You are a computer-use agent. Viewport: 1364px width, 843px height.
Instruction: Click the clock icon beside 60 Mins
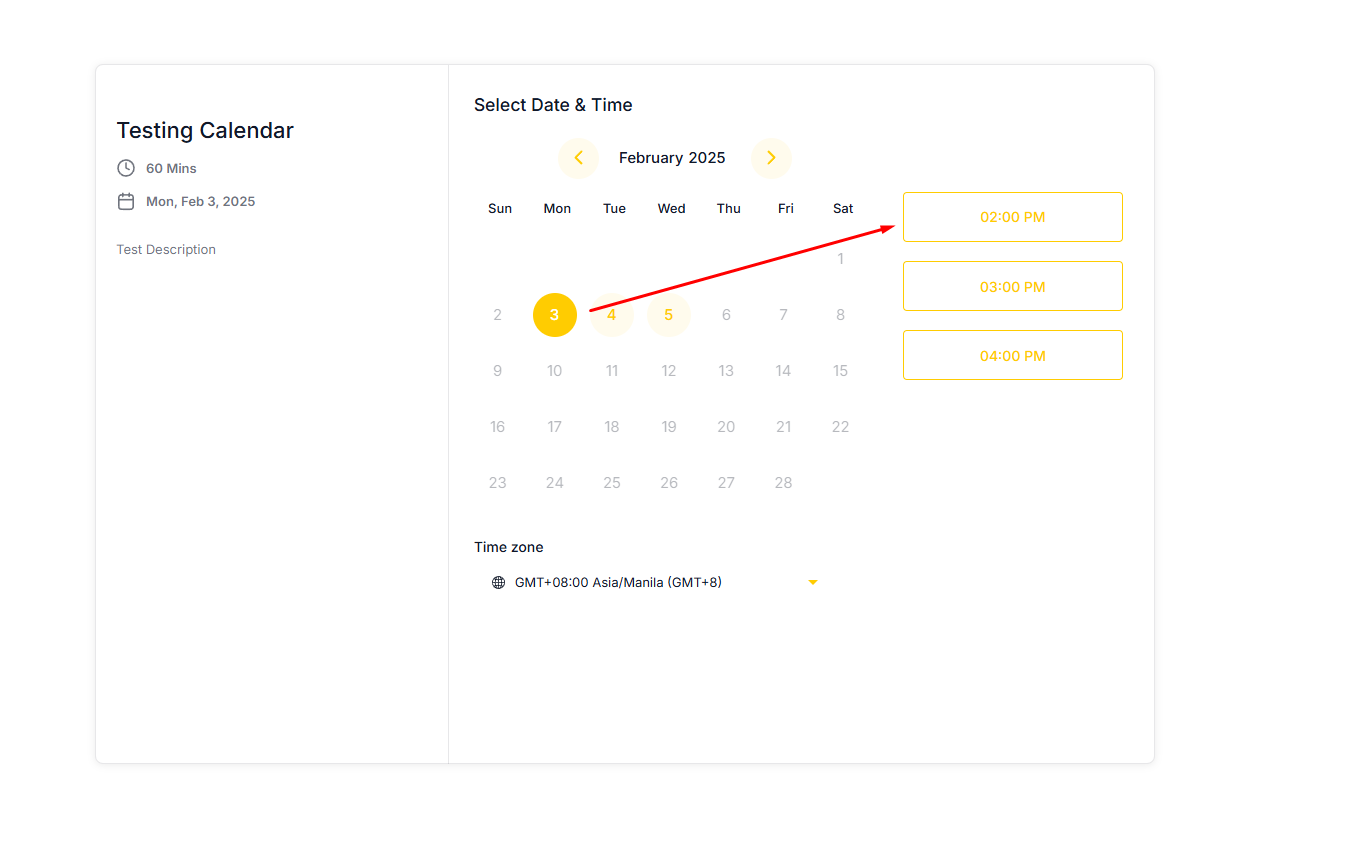pos(126,168)
